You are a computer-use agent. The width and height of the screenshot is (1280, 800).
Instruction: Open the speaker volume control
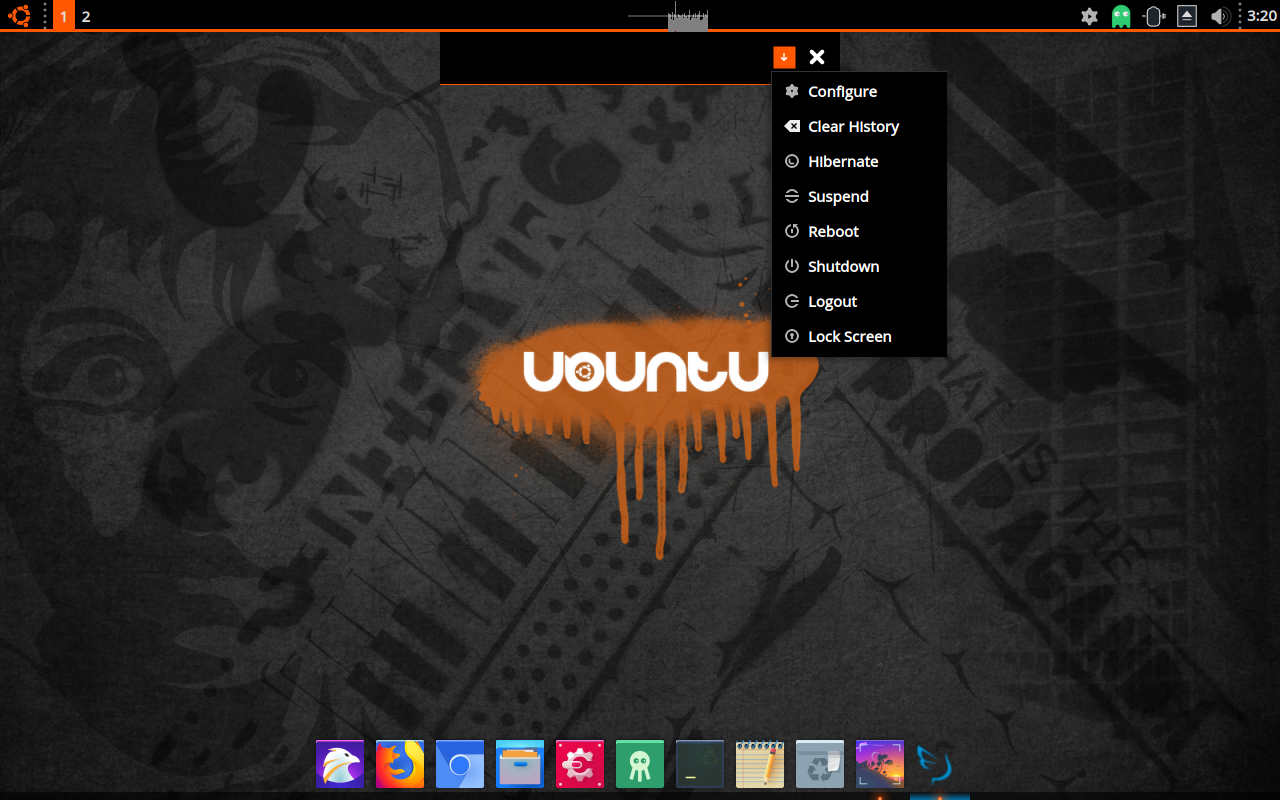click(1220, 16)
